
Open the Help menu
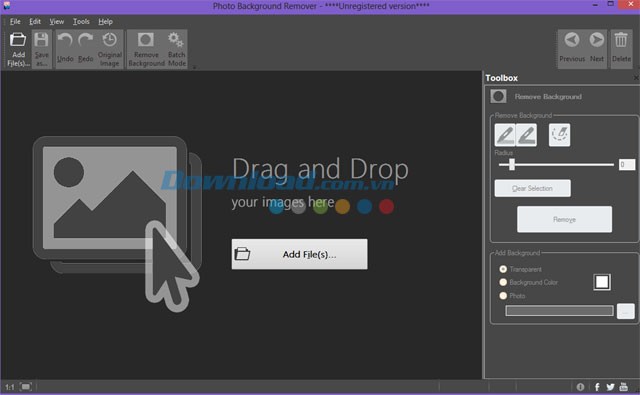click(105, 22)
